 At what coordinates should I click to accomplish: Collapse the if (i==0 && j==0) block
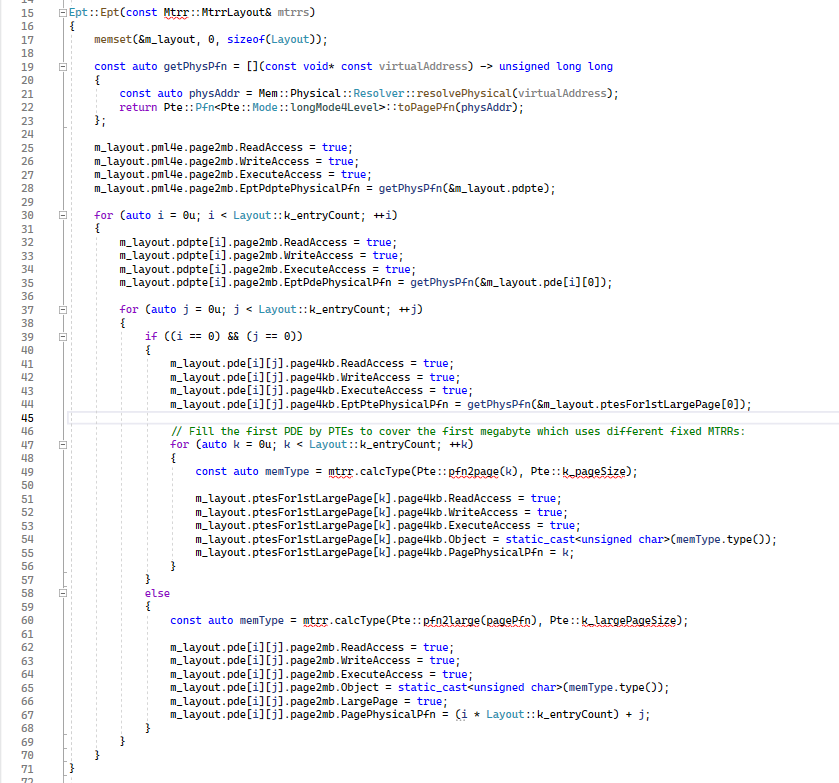coord(63,336)
